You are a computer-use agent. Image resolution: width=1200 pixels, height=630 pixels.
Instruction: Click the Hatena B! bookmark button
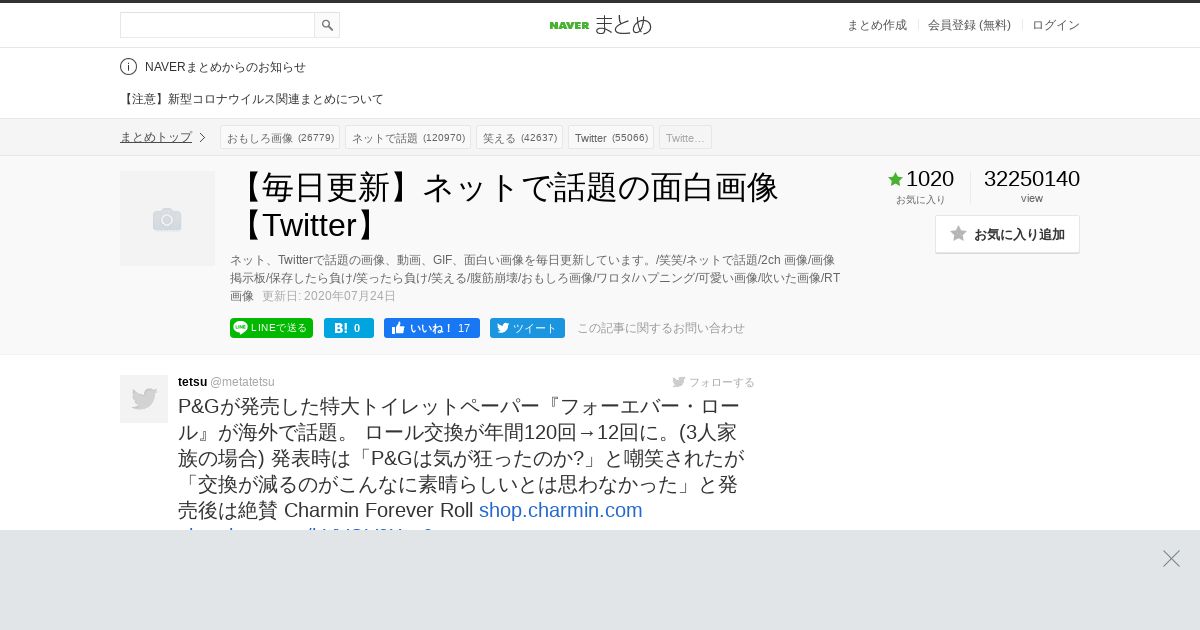pyautogui.click(x=349, y=328)
